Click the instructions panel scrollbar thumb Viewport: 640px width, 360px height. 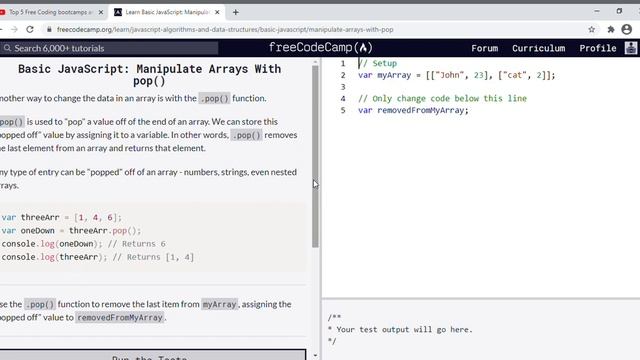pos(315,156)
